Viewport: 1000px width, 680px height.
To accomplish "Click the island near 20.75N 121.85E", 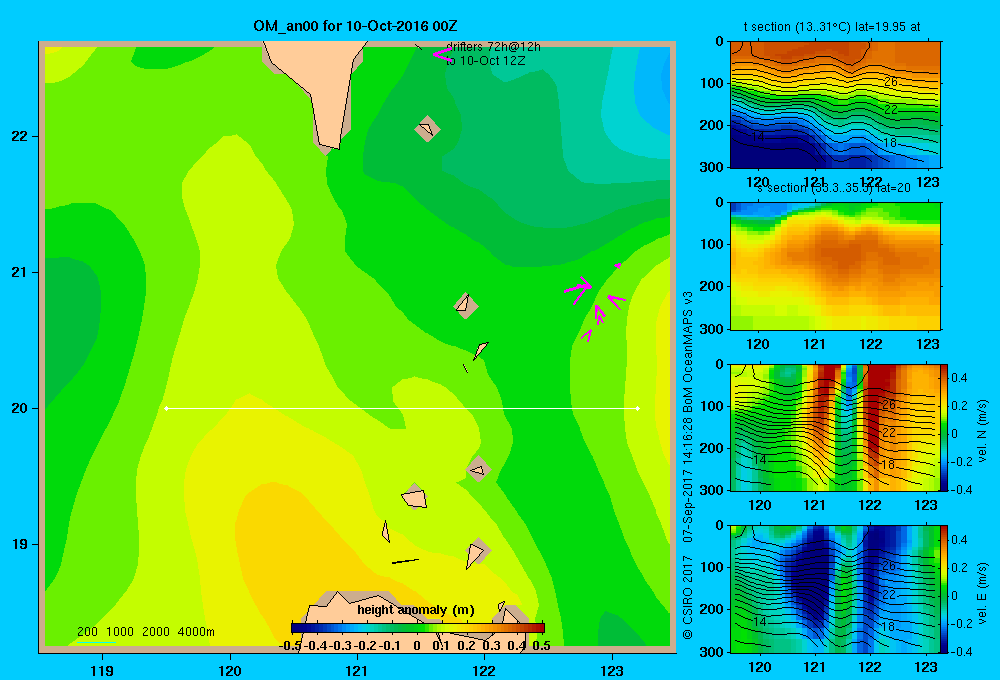I will pyautogui.click(x=466, y=306).
